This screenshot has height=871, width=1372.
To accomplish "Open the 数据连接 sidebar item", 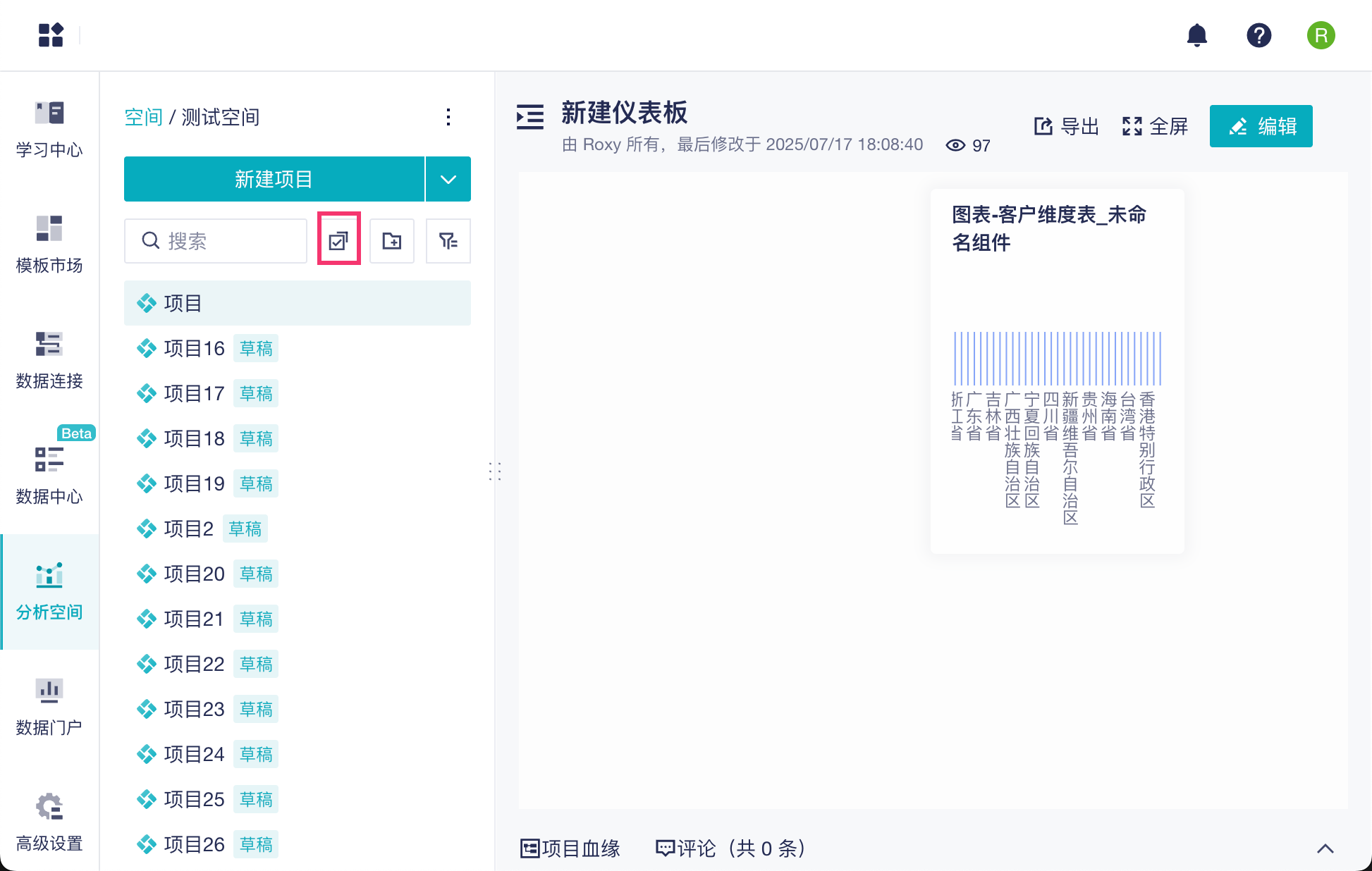I will pos(49,361).
